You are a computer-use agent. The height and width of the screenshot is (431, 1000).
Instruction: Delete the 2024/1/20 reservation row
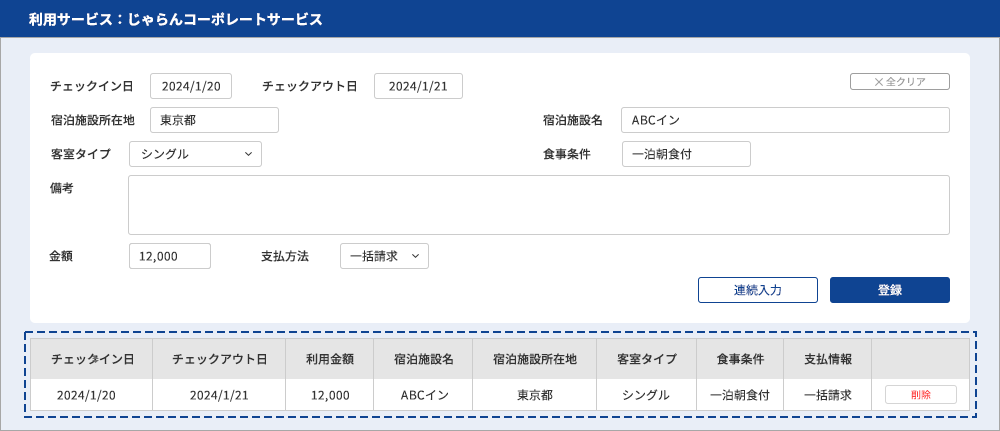921,395
